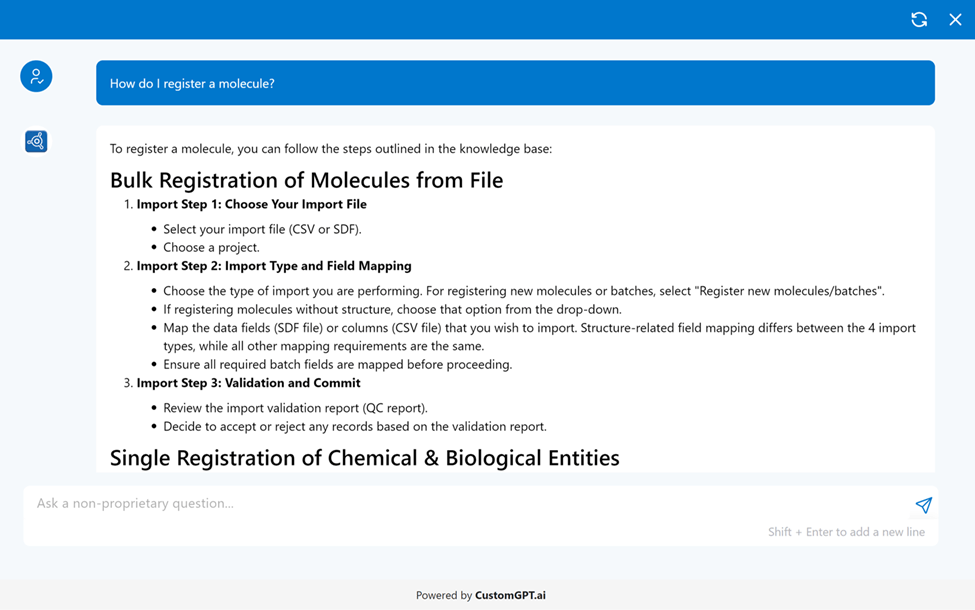The height and width of the screenshot is (610, 975).
Task: Click the chatbot avatar icon
Action: (x=36, y=142)
